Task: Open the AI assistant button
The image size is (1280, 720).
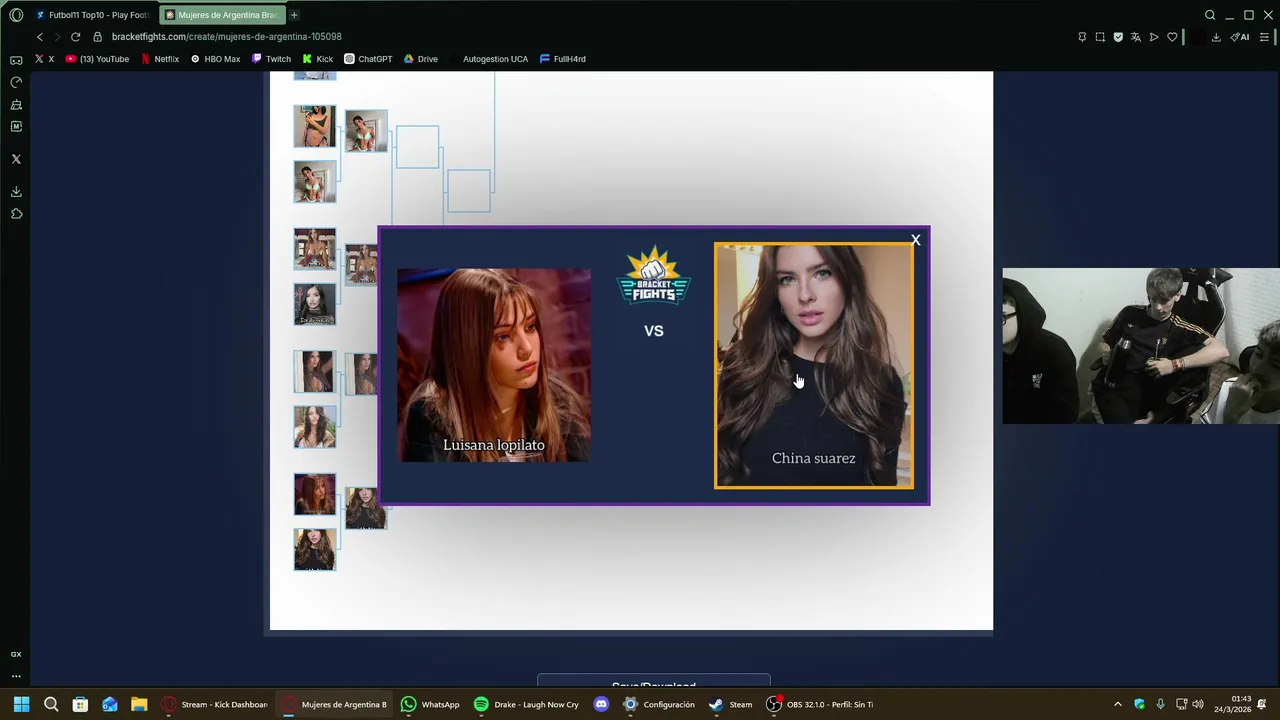Action: [x=1240, y=37]
